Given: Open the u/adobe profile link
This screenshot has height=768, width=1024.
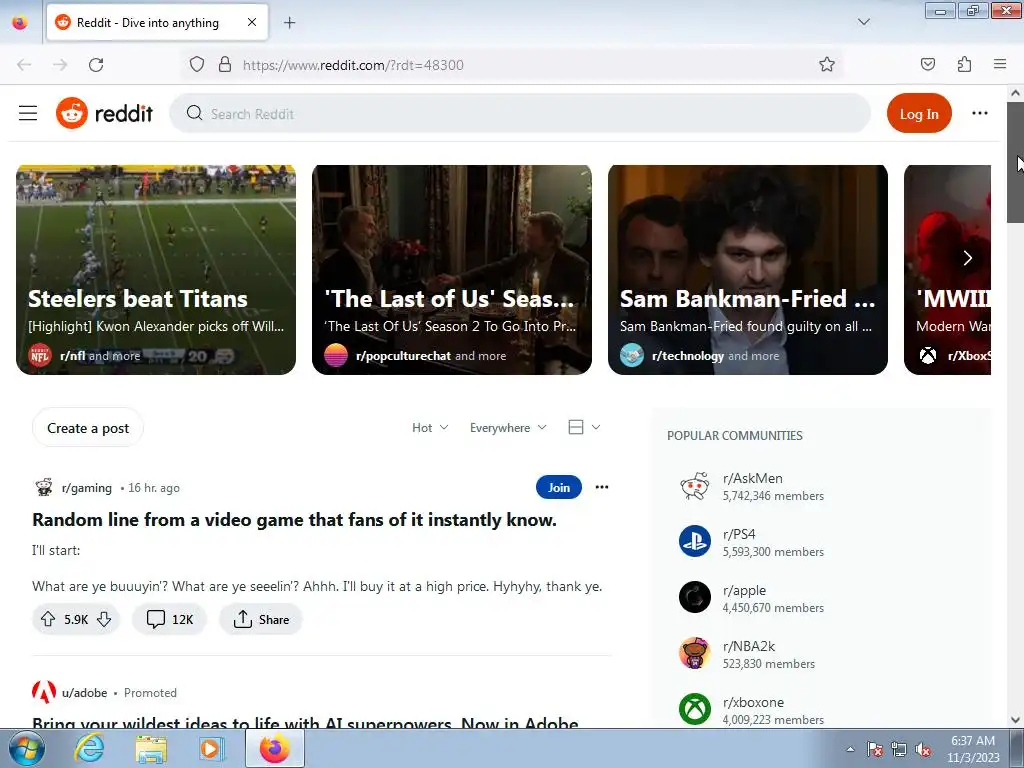Looking at the screenshot, I should click(84, 693).
